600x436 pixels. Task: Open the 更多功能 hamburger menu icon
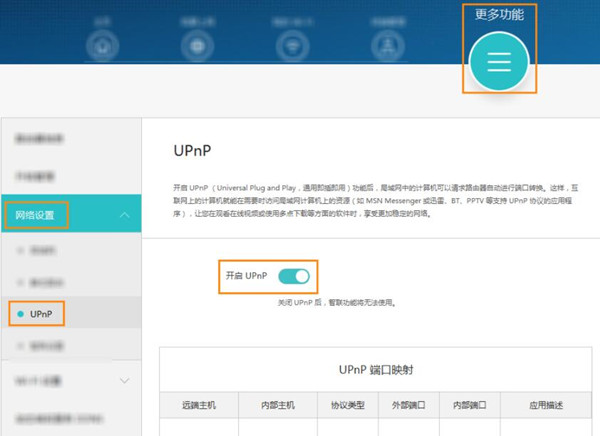point(499,62)
